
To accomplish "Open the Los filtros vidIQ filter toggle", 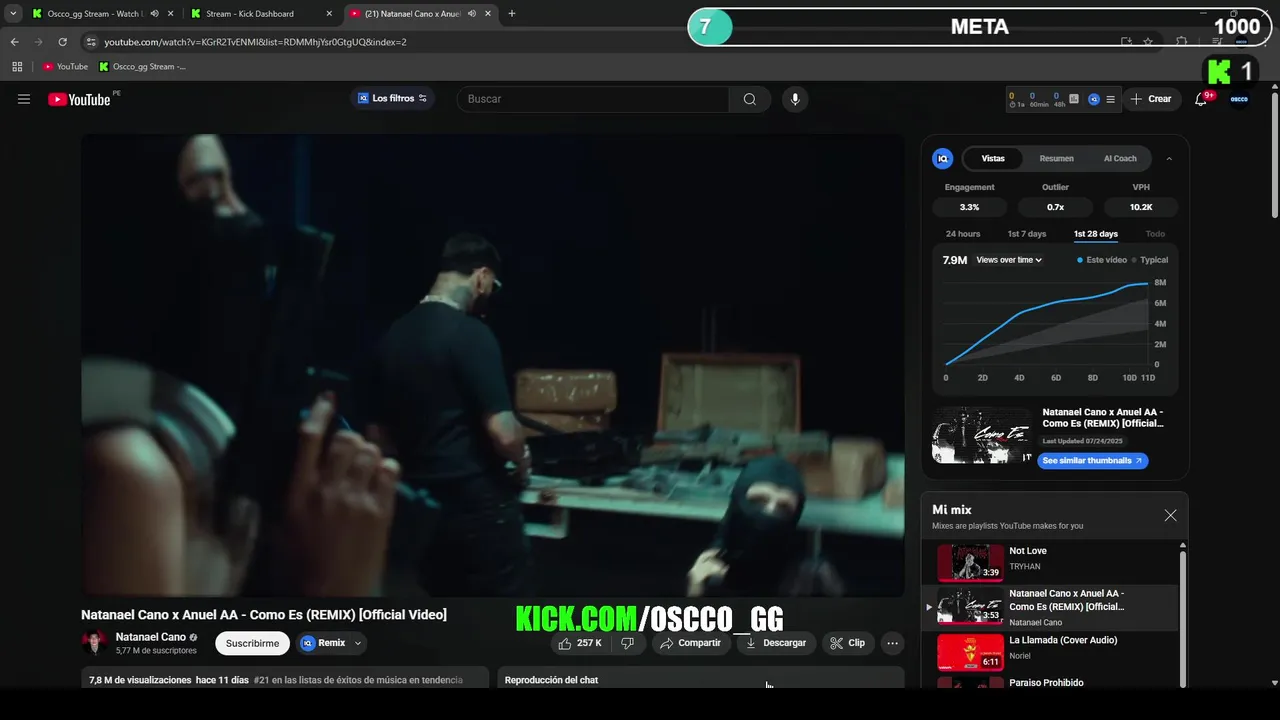I will tap(392, 98).
